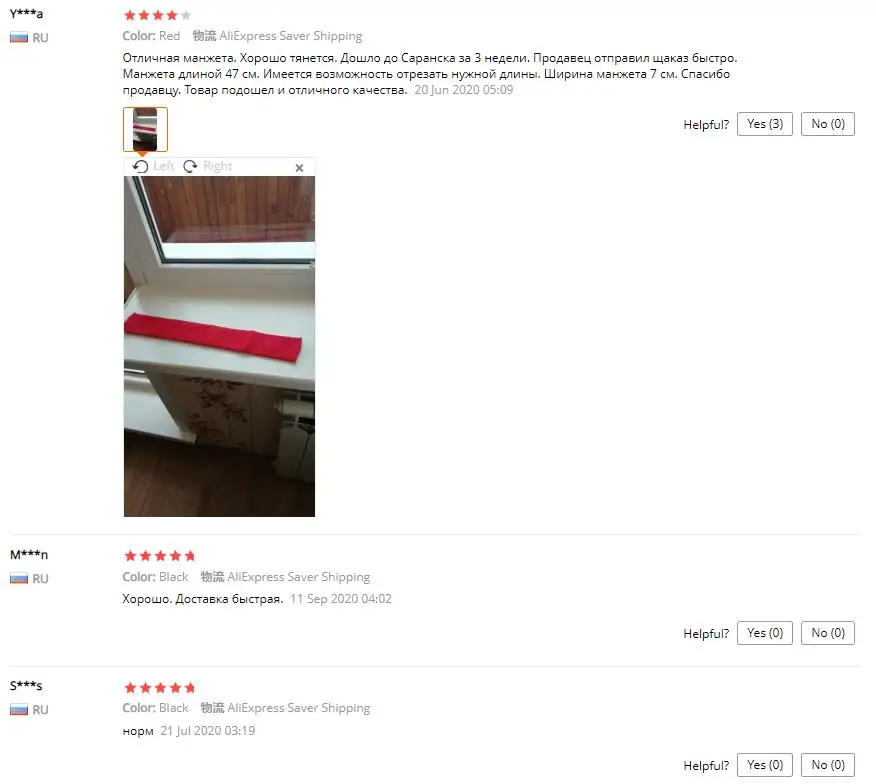Viewport: 876px width, 784px height.
Task: Click the enlarged red cuff photo
Action: (x=219, y=346)
